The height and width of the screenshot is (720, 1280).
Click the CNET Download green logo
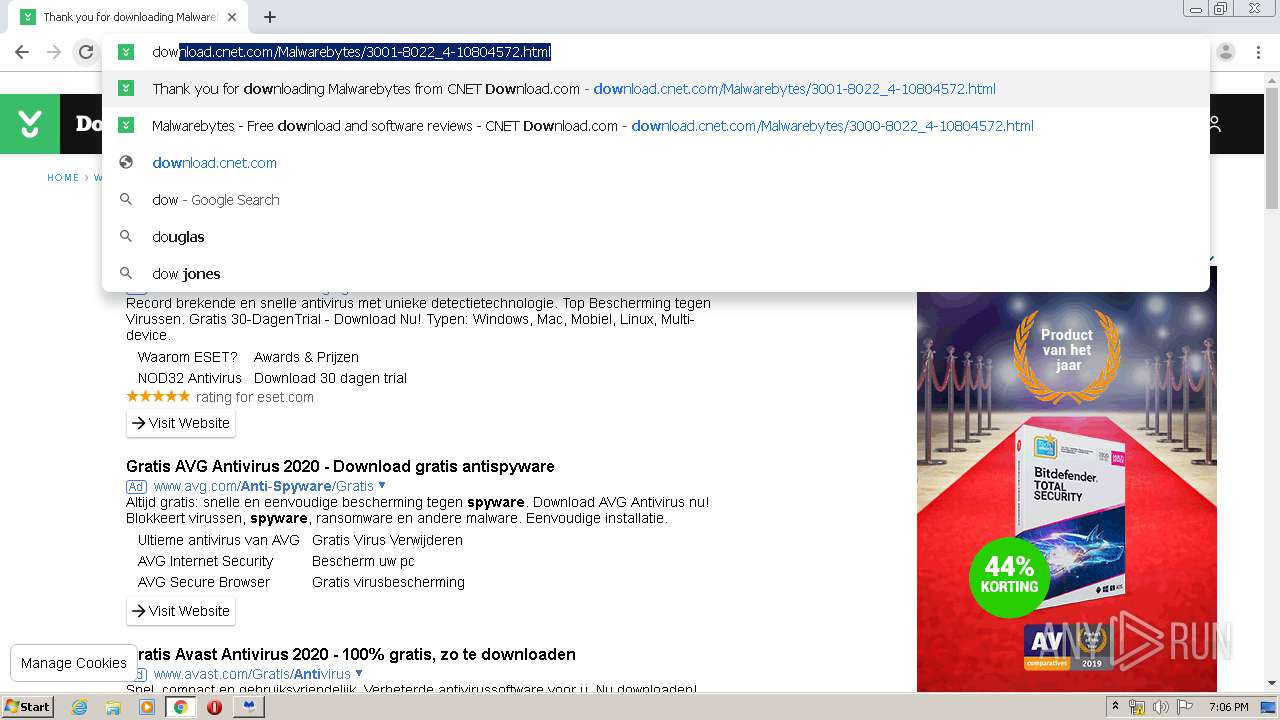[x=30, y=124]
